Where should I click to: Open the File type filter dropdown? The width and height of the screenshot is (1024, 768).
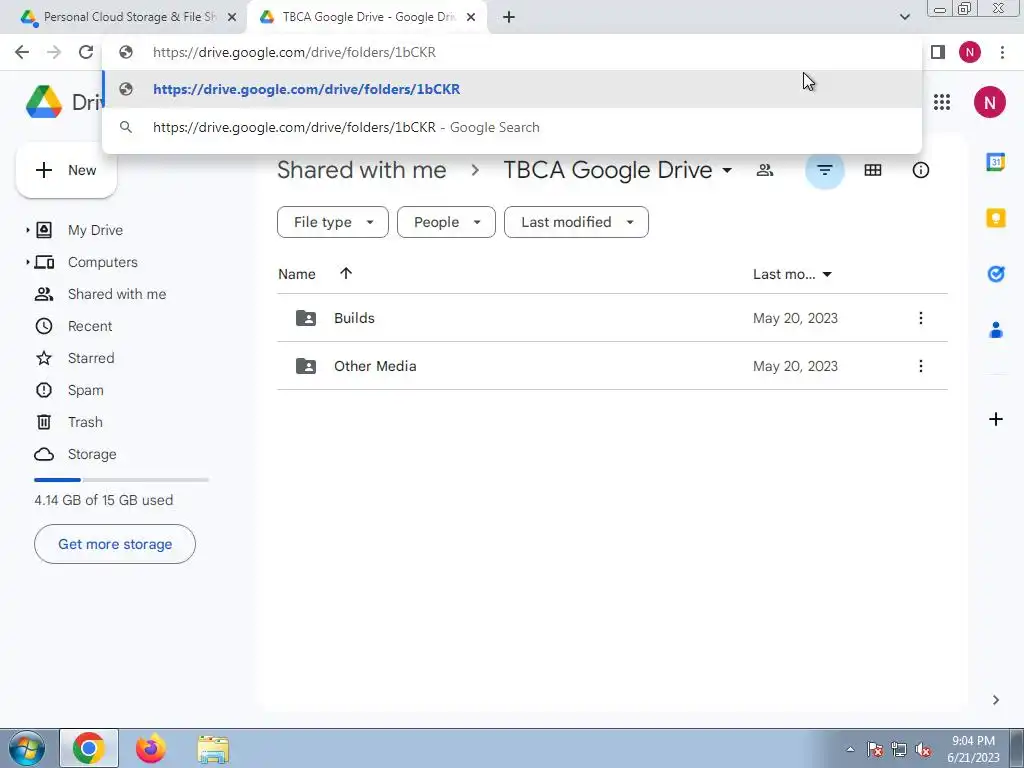pos(332,222)
